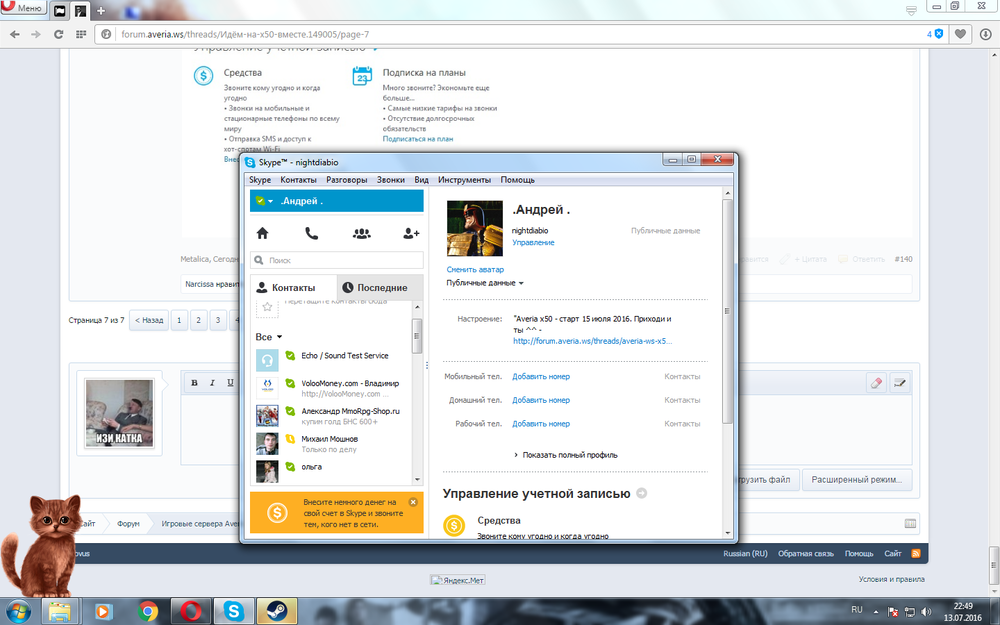The width and height of the screenshot is (1000, 625).
Task: Launch Google Chrome from the taskbar
Action: (x=147, y=612)
